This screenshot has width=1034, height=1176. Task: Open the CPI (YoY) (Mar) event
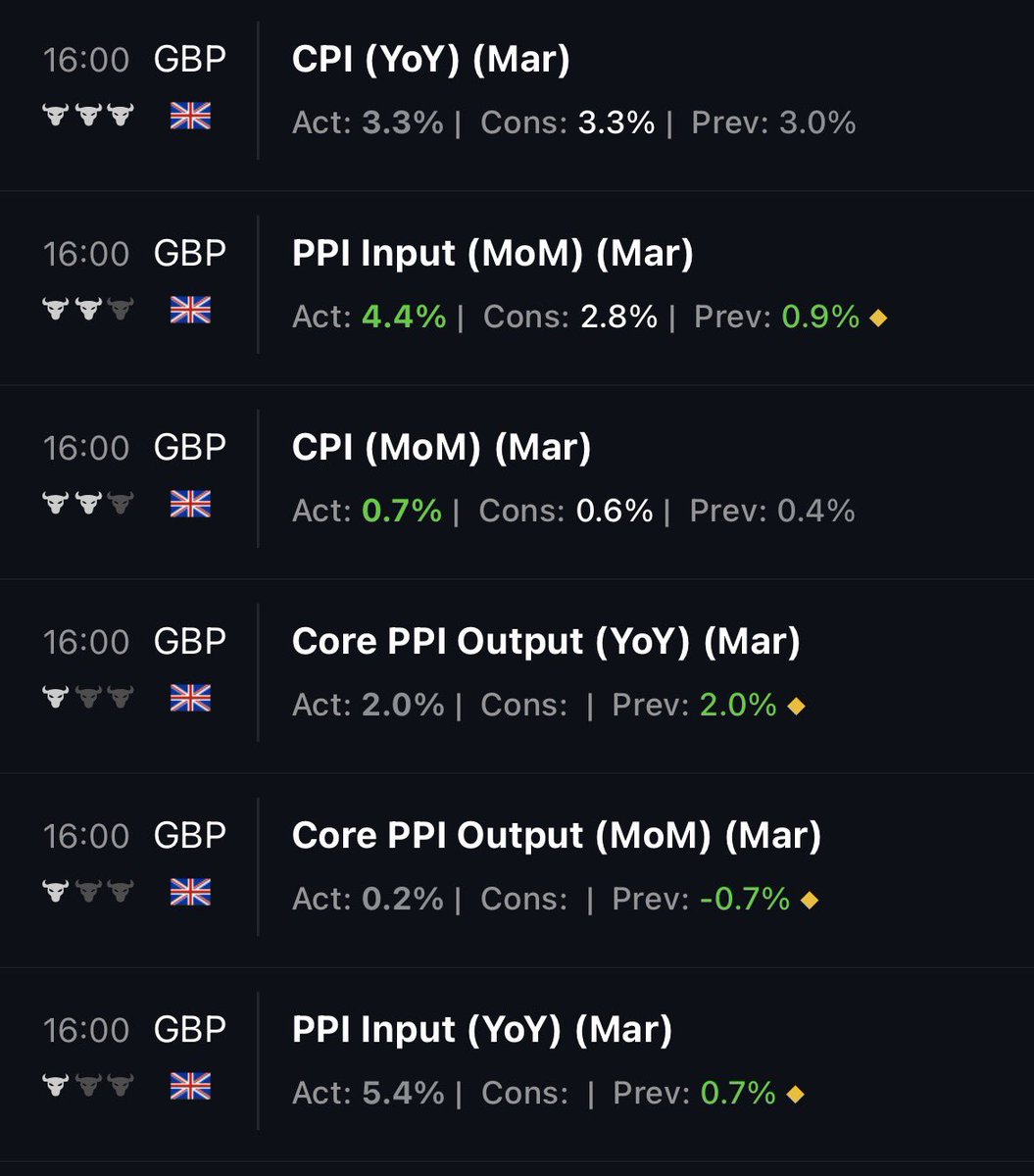point(431,60)
